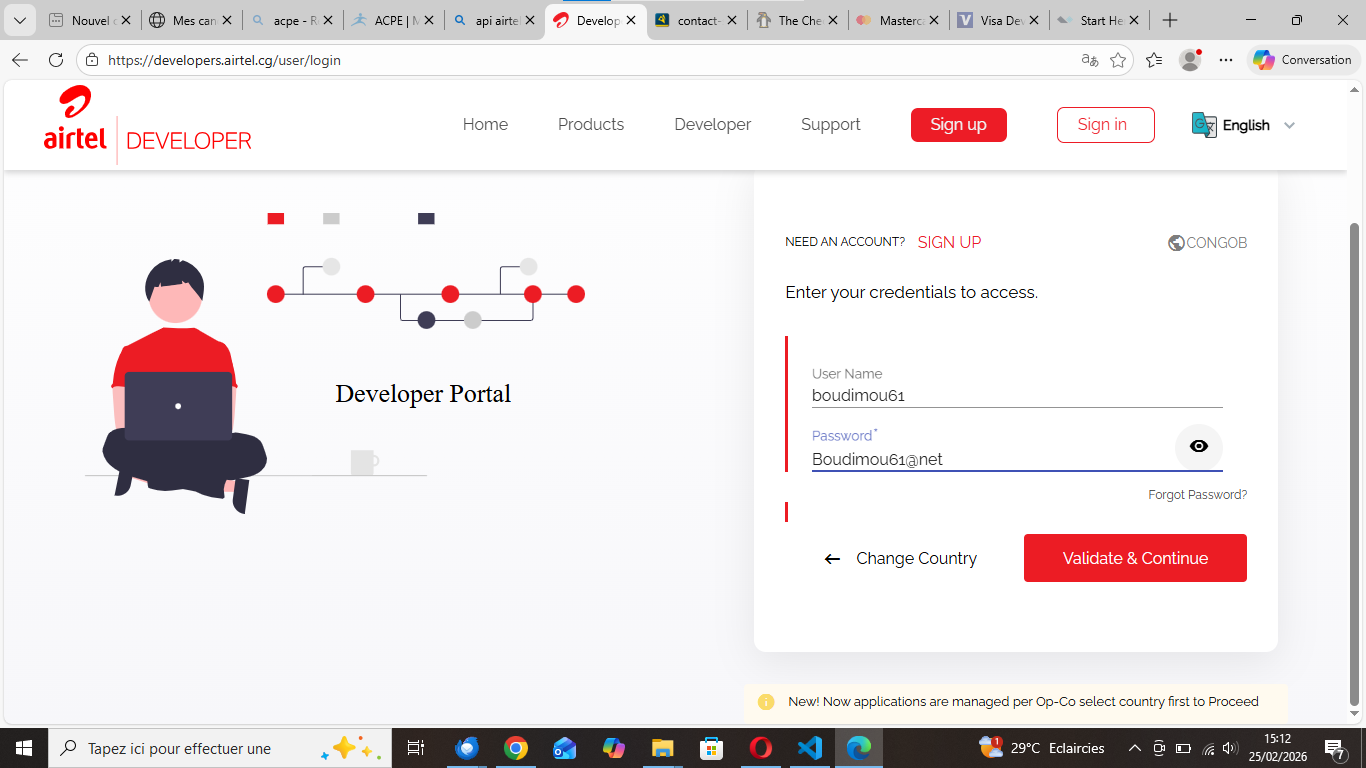
Task: Open the browser profile avatar
Action: click(x=1190, y=60)
